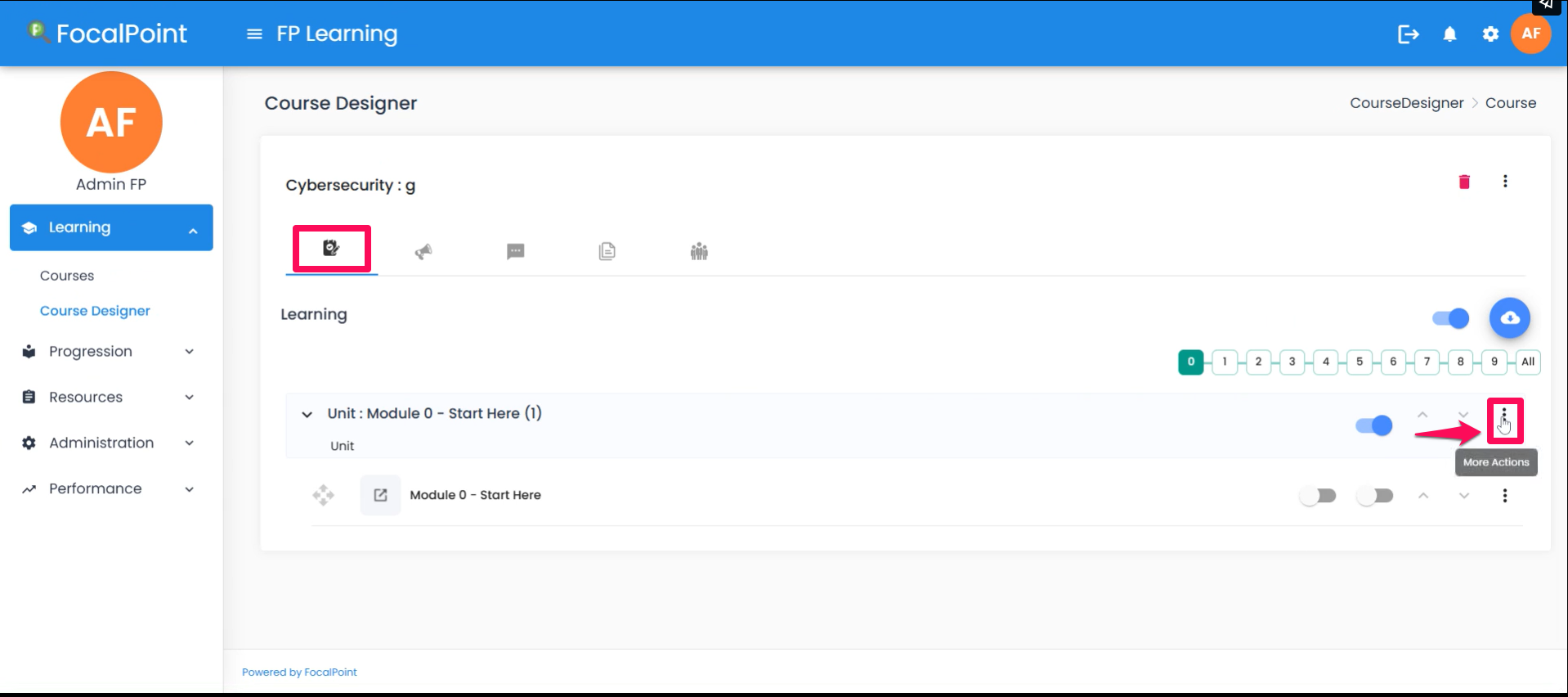Viewport: 1568px width, 697px height.
Task: Open the hamburger menu next to FP Learning
Action: (x=254, y=34)
